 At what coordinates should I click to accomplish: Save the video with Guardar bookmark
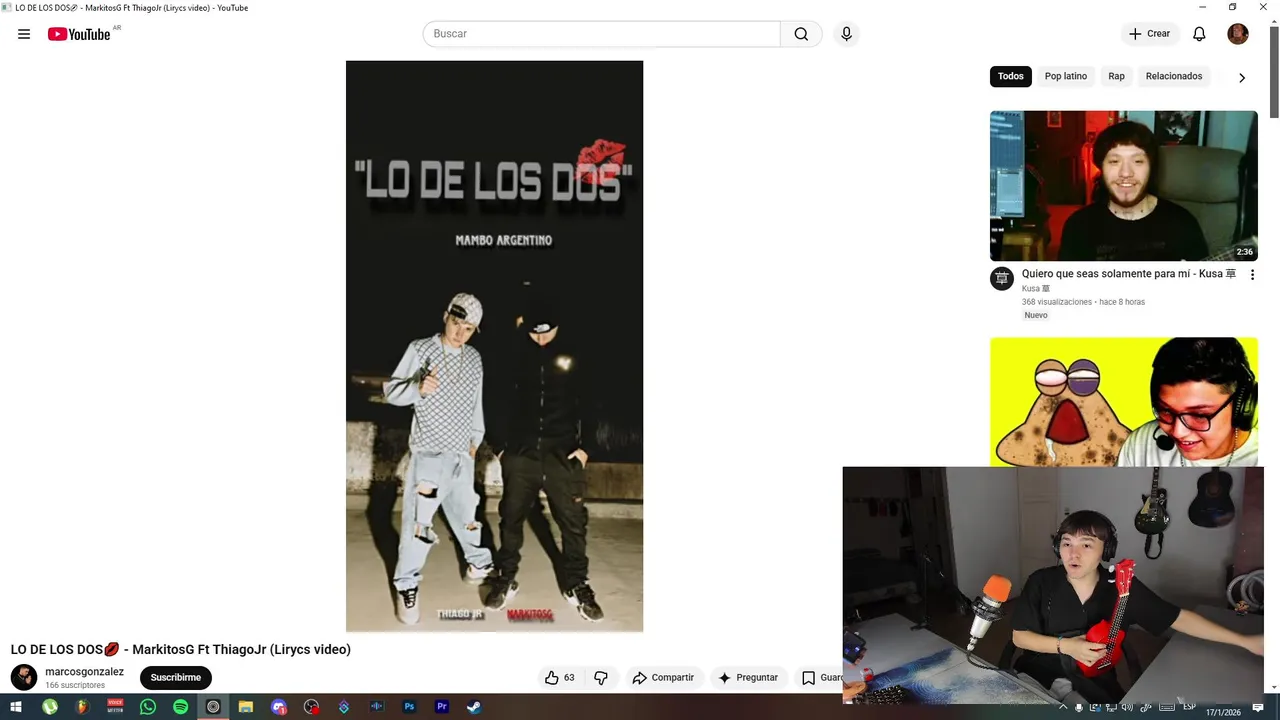819,677
